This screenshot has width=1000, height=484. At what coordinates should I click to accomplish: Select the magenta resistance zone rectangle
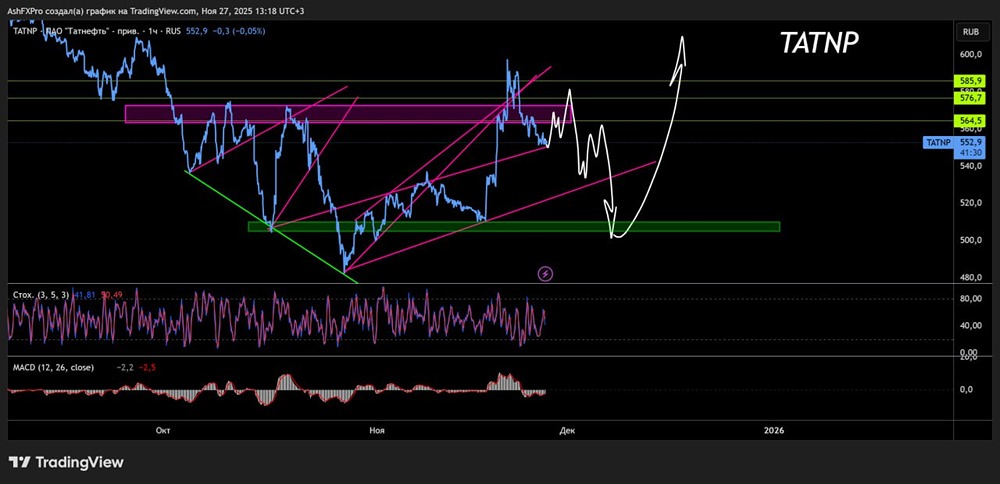click(x=346, y=114)
